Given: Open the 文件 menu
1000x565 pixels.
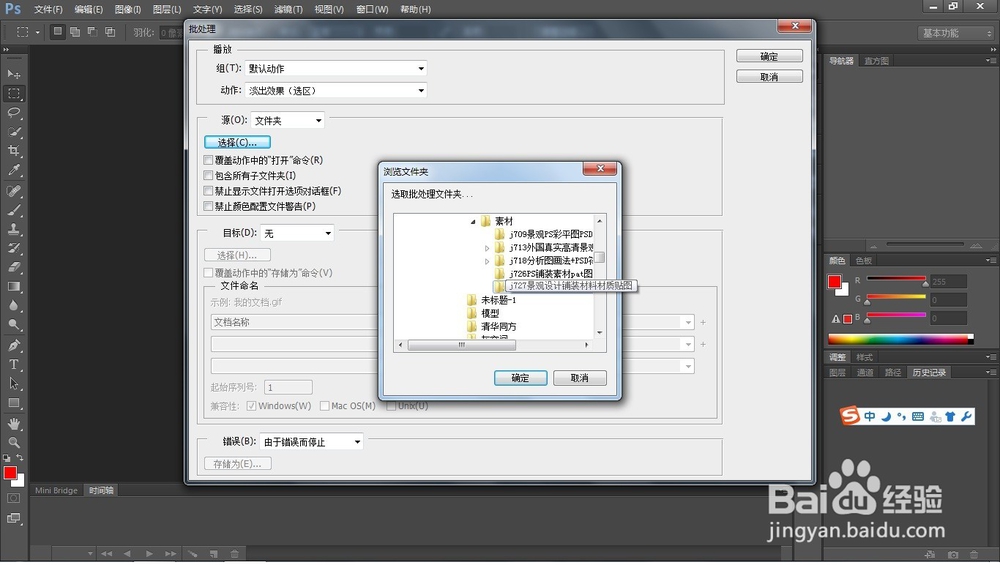Looking at the screenshot, I should click(x=48, y=10).
